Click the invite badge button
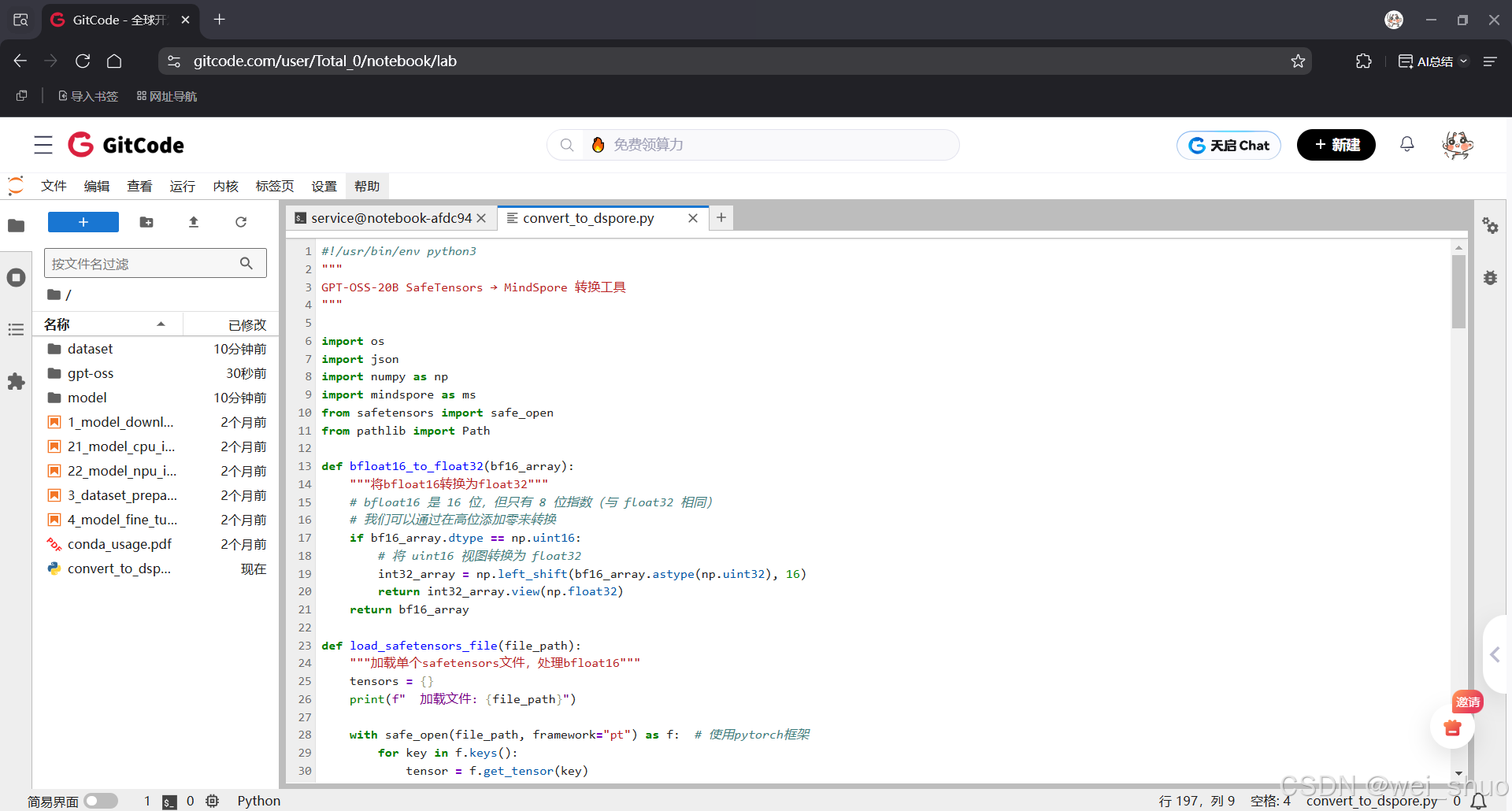This screenshot has width=1512, height=811. (x=1467, y=702)
